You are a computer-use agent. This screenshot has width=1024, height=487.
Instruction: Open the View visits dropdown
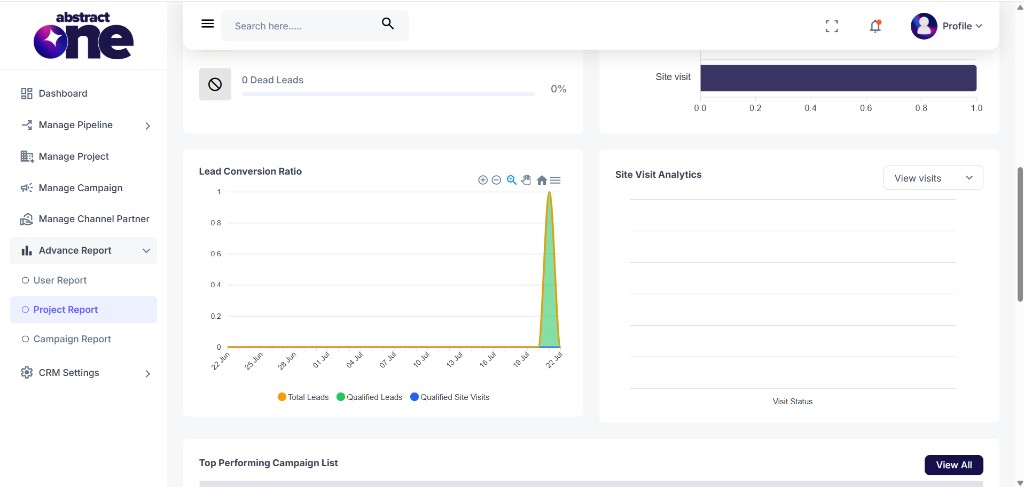click(x=933, y=178)
